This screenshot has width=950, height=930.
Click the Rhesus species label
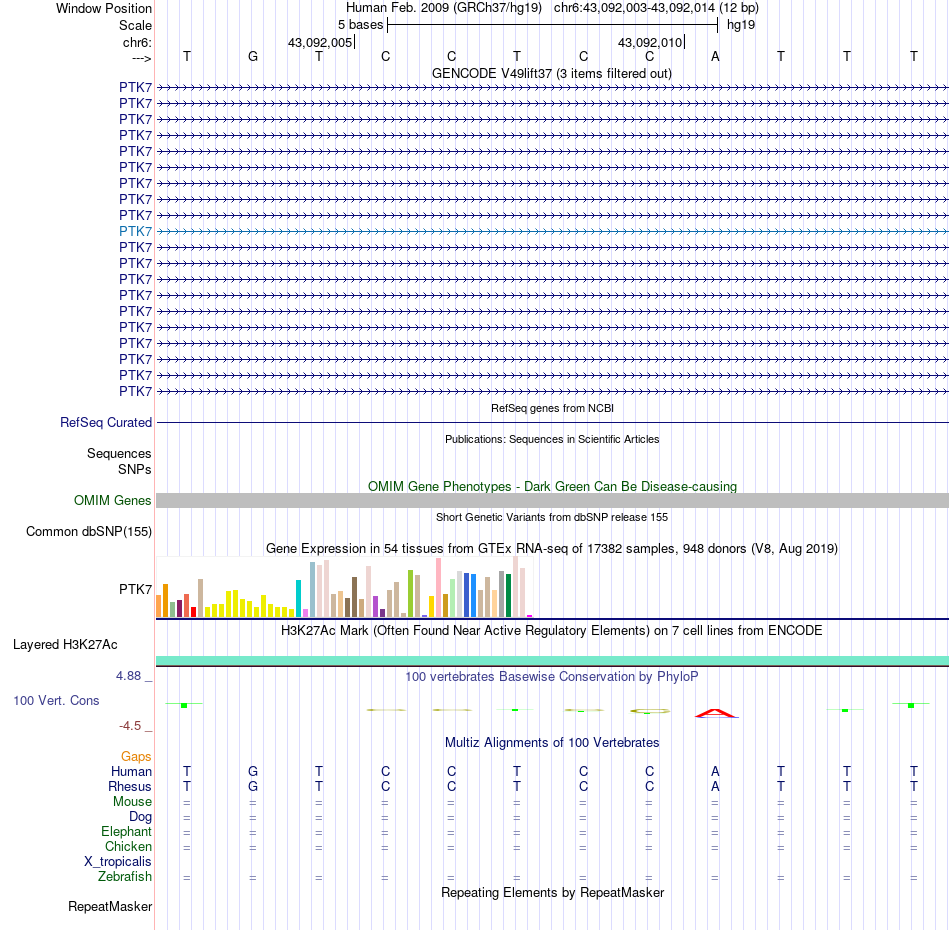pos(130,786)
